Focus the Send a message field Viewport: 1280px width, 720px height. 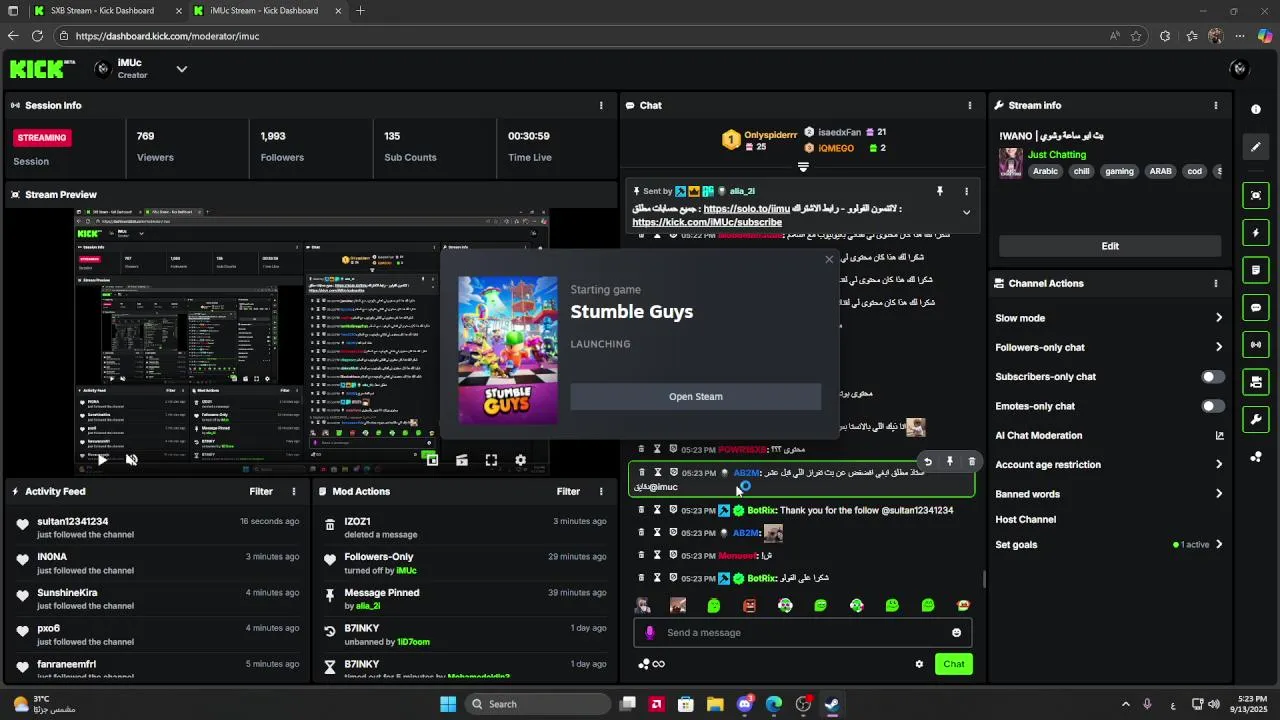tap(802, 633)
